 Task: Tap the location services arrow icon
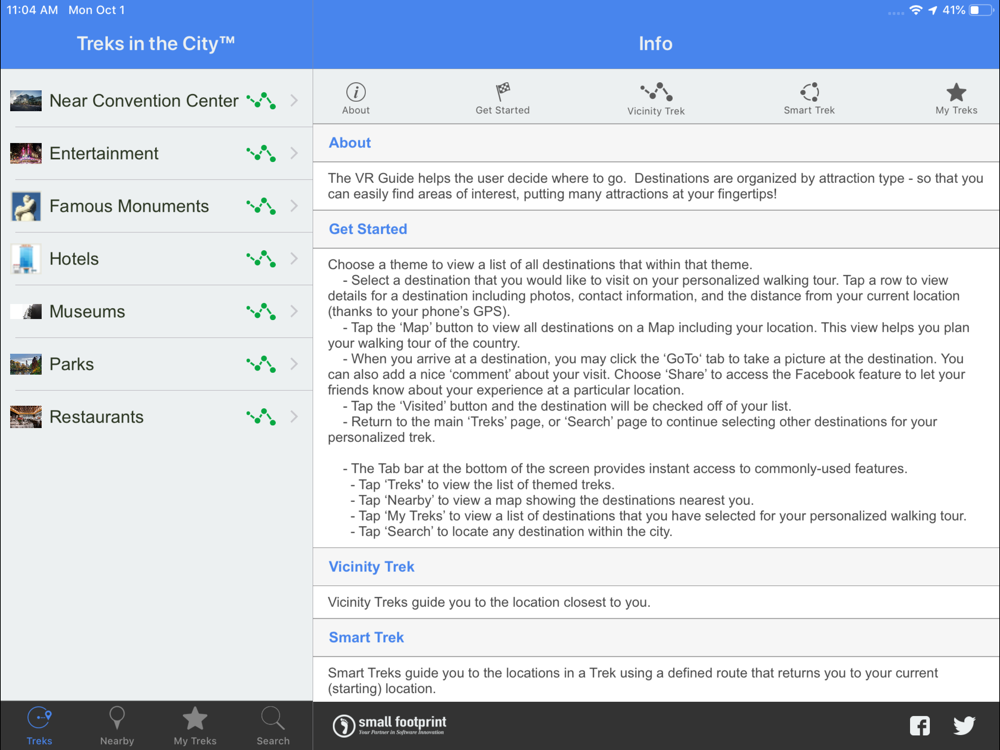click(932, 10)
